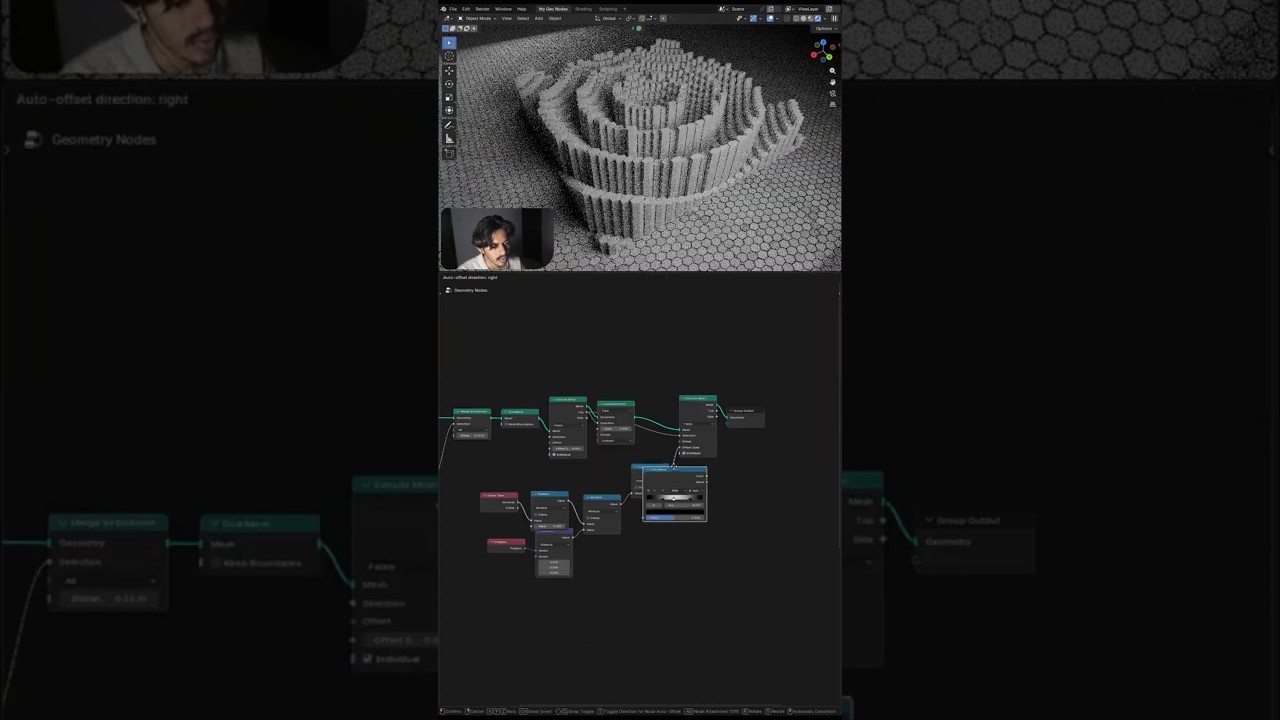Open the Multiply operation dropdown
Image resolution: width=1280 pixels, height=720 pixels.
(550, 508)
